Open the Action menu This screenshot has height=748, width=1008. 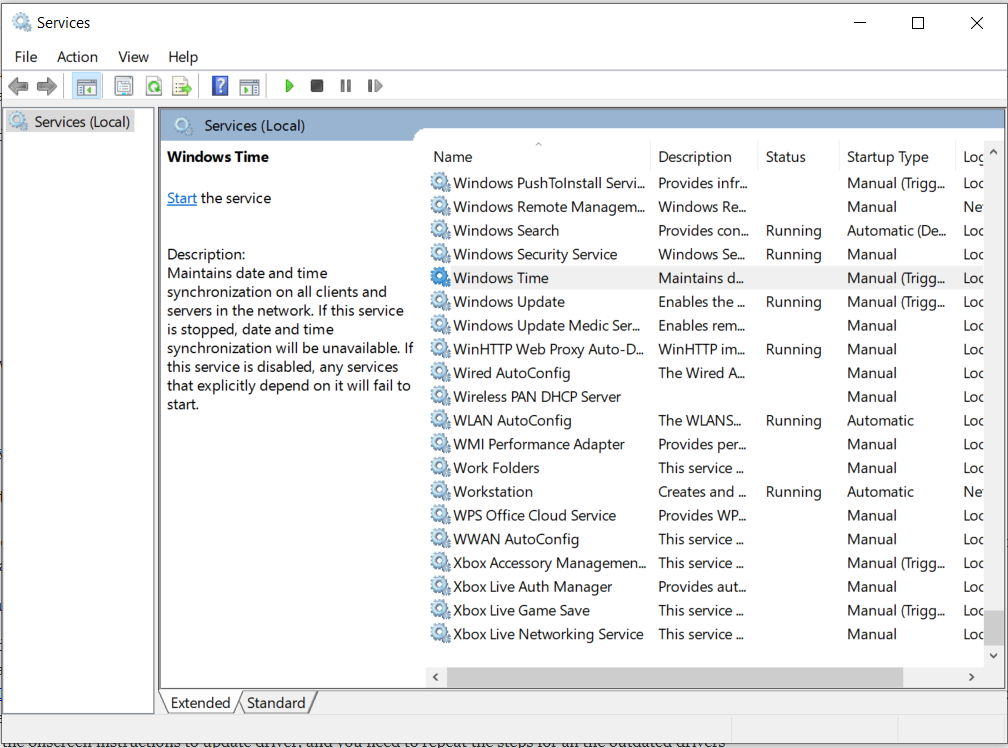click(x=77, y=57)
